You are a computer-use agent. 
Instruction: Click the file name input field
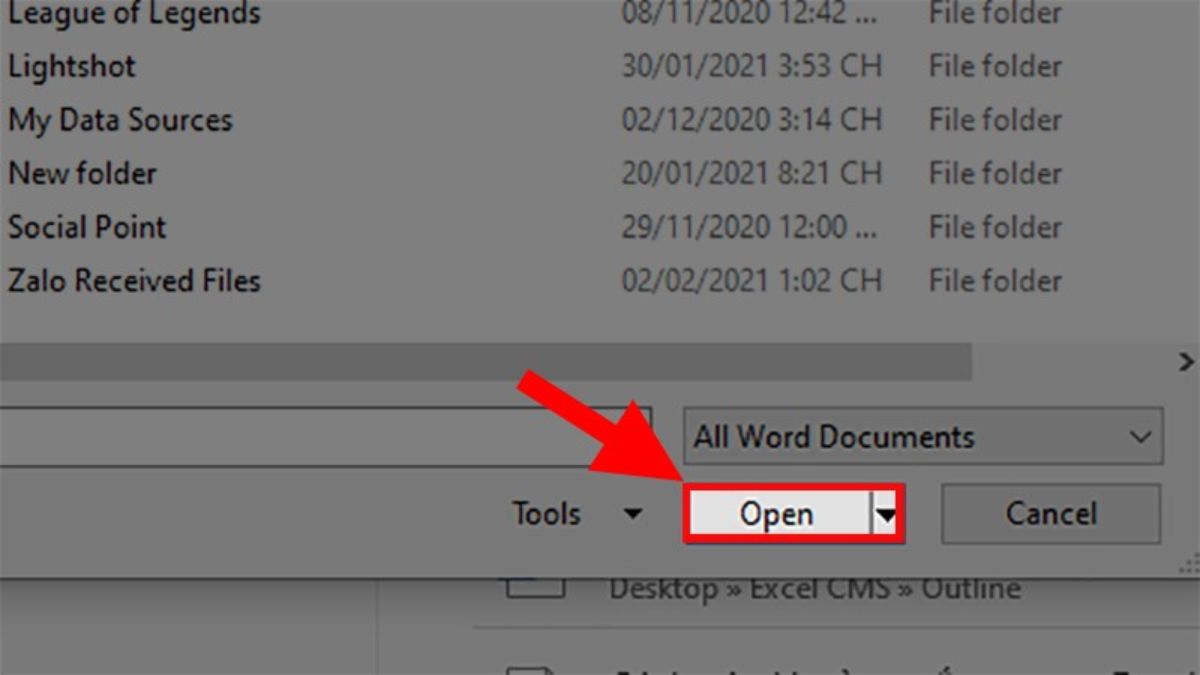pos(300,437)
